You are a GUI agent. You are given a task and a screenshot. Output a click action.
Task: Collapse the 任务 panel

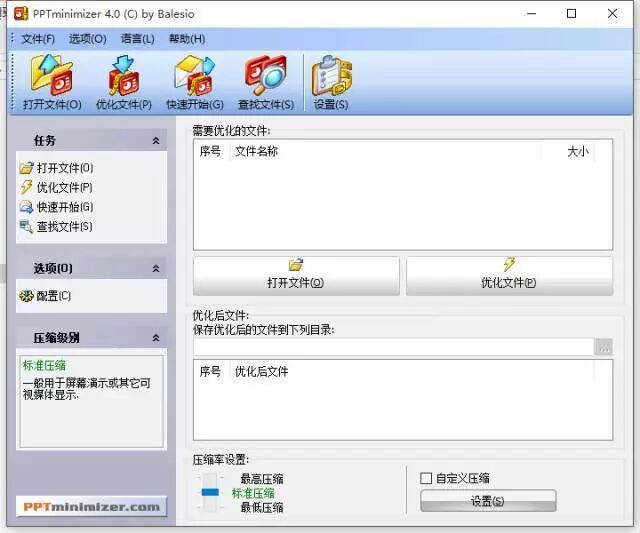click(x=156, y=141)
